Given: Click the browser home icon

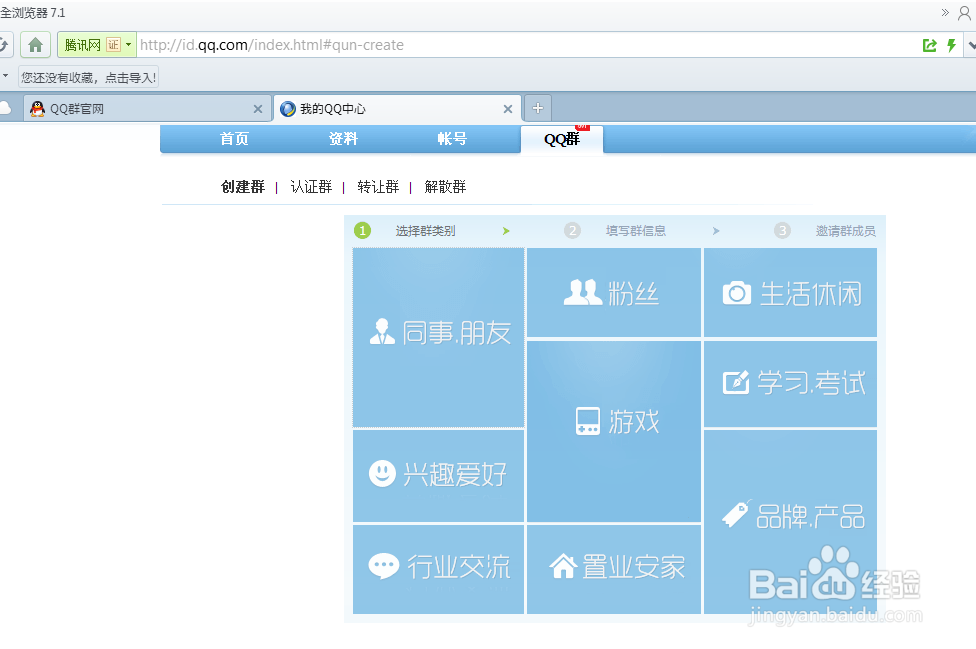Looking at the screenshot, I should tap(35, 45).
